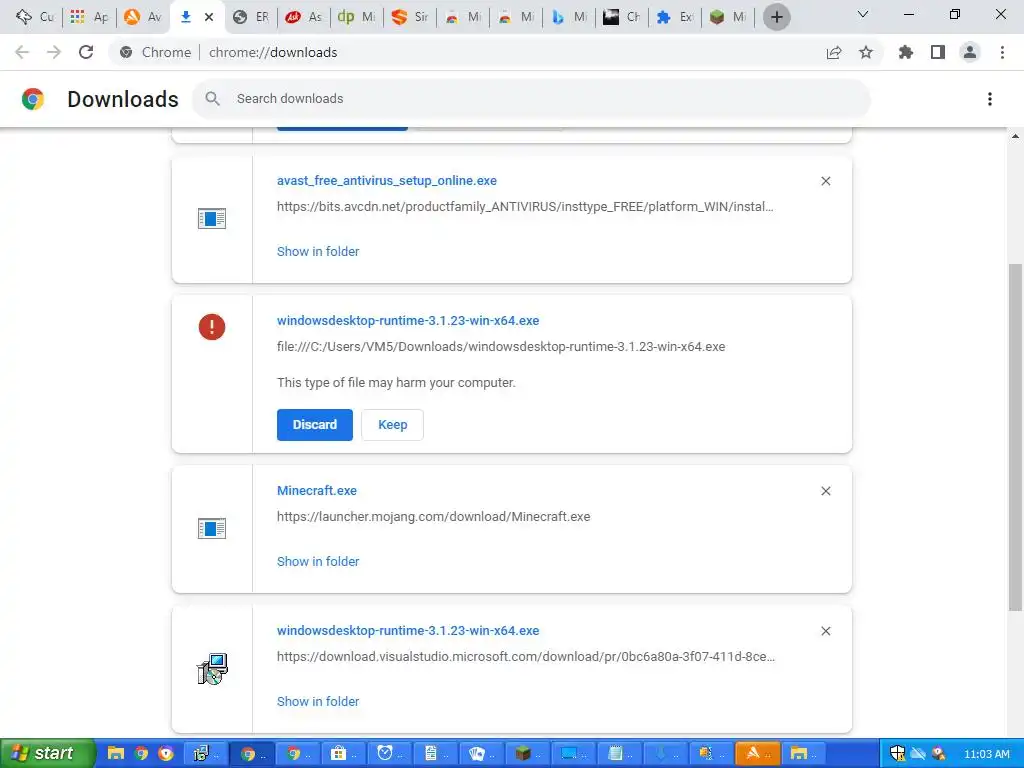Show the avast installer in folder

[x=318, y=251]
